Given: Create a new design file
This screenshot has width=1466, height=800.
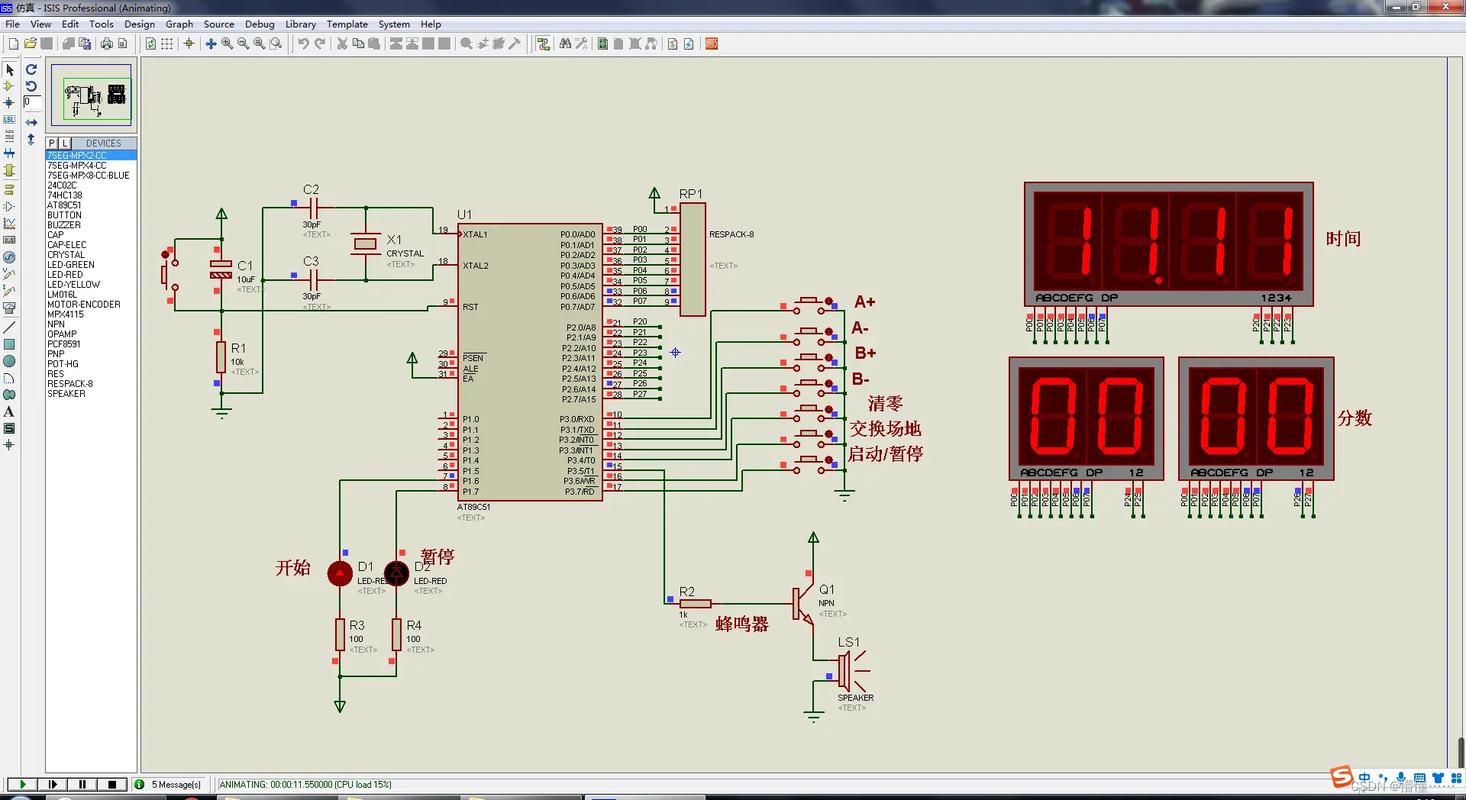Looking at the screenshot, I should click(13, 44).
